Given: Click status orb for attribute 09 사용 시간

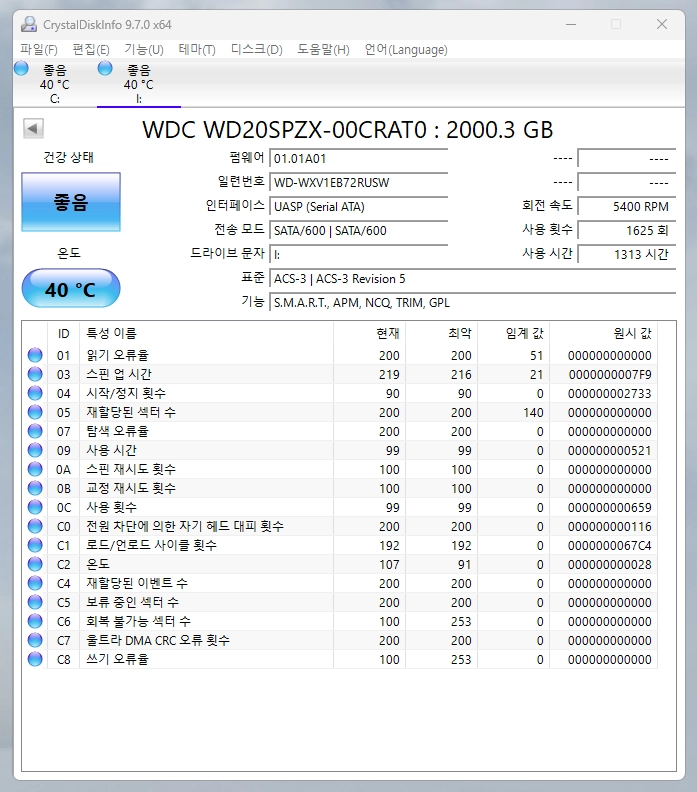Looking at the screenshot, I should pyautogui.click(x=35, y=450).
